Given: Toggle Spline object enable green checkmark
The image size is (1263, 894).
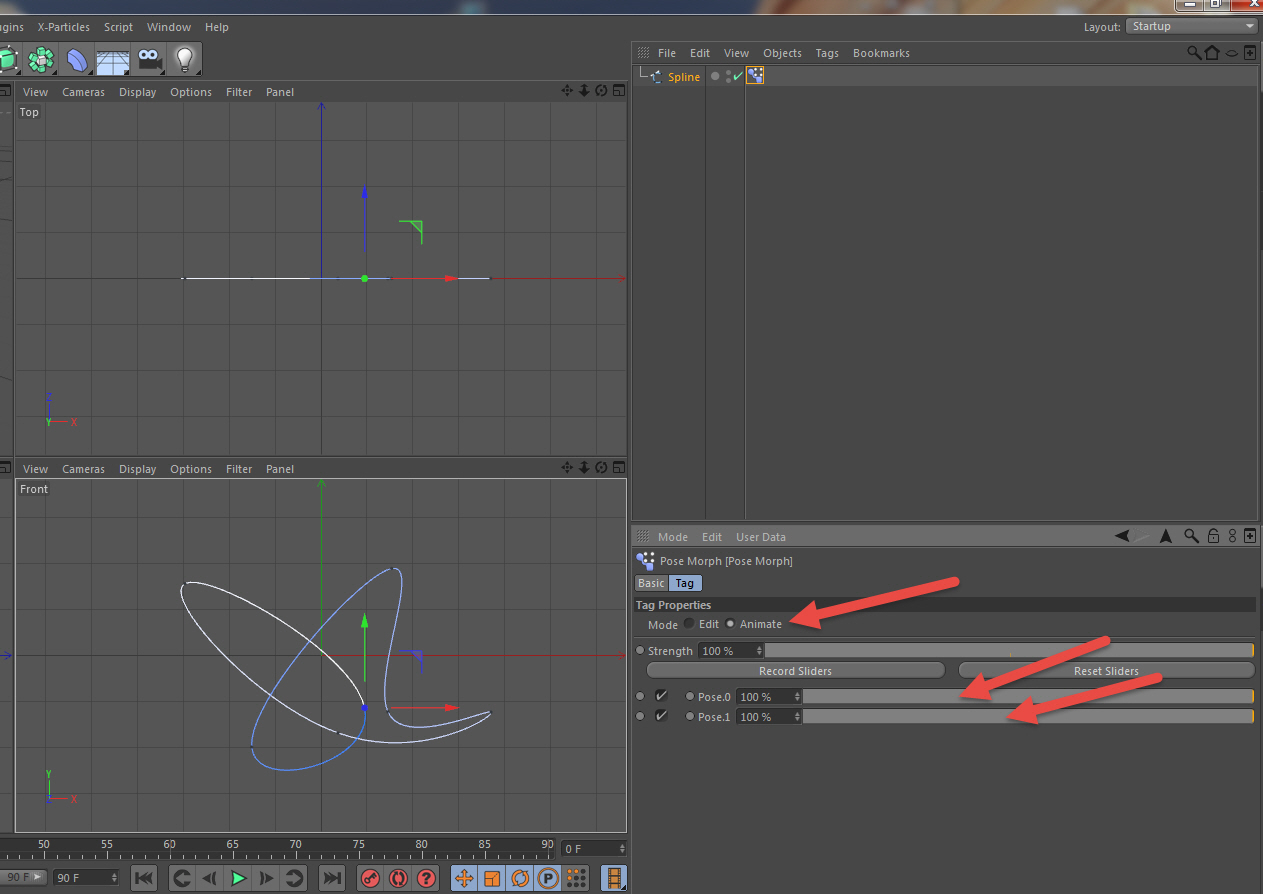Looking at the screenshot, I should [x=738, y=76].
